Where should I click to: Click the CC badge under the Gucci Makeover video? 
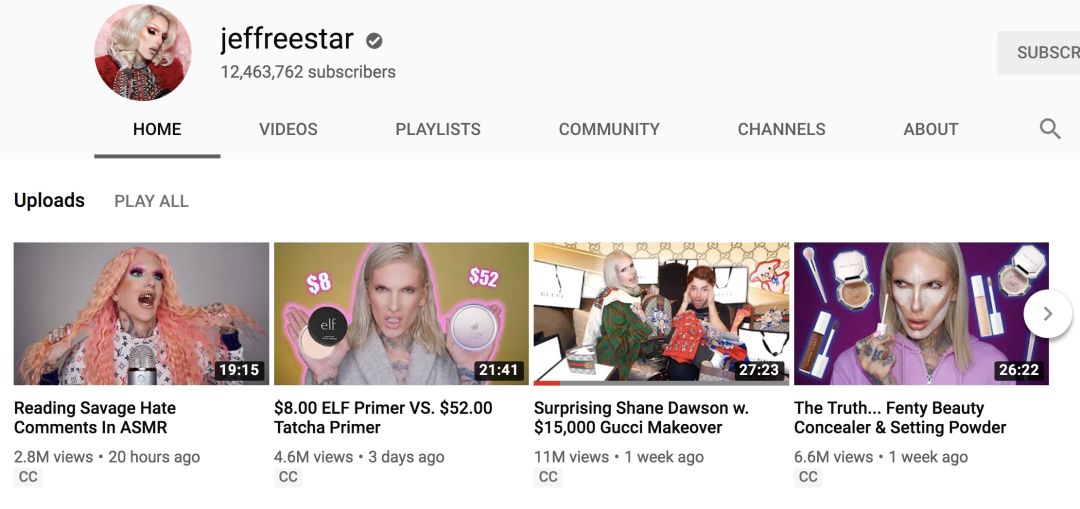tap(548, 477)
